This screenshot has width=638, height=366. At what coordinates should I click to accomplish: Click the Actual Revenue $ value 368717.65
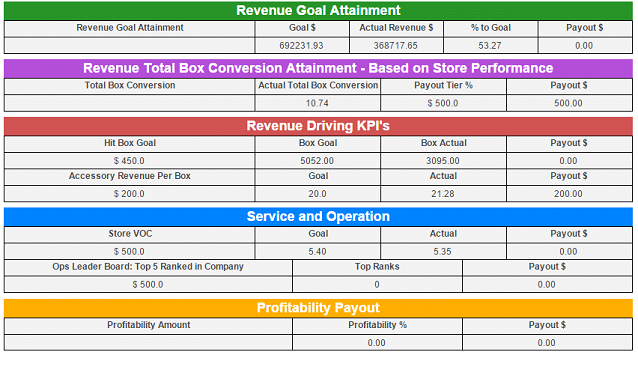click(396, 46)
